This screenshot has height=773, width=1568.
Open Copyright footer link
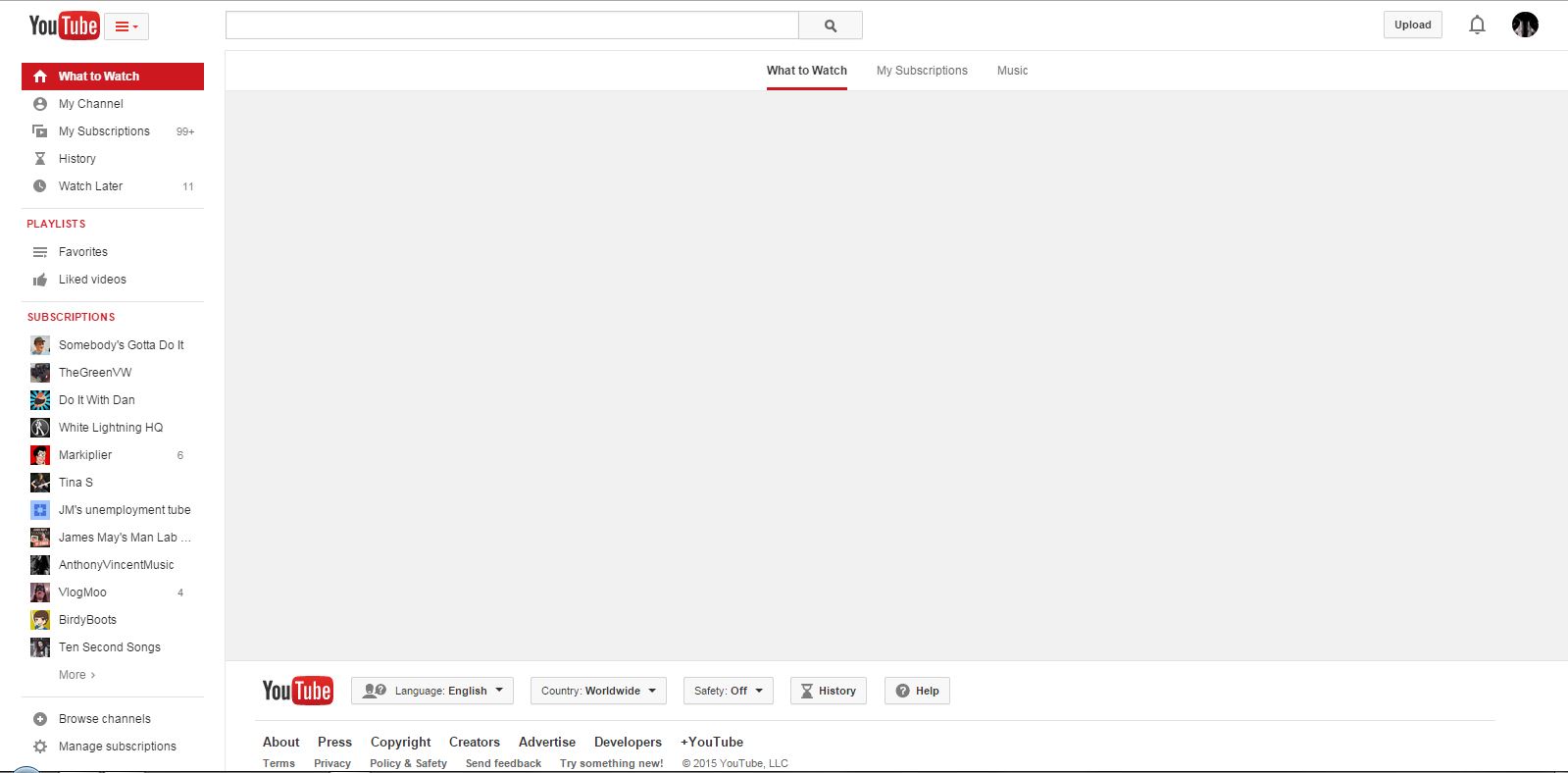click(400, 743)
